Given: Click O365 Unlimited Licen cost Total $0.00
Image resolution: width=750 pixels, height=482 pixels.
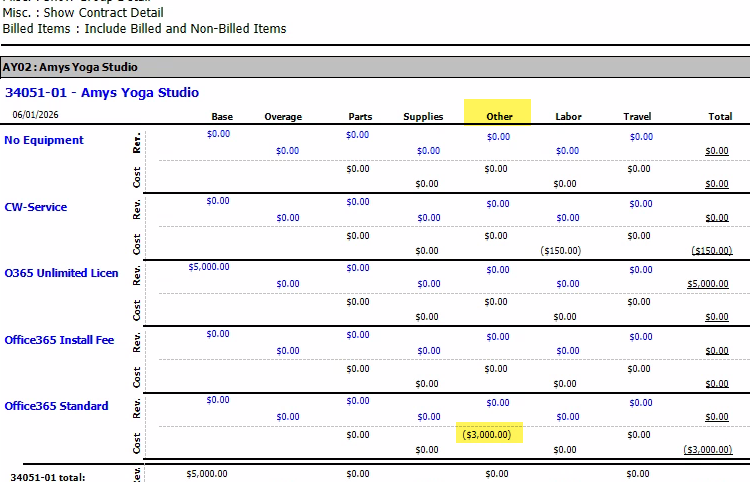Looking at the screenshot, I should [717, 317].
